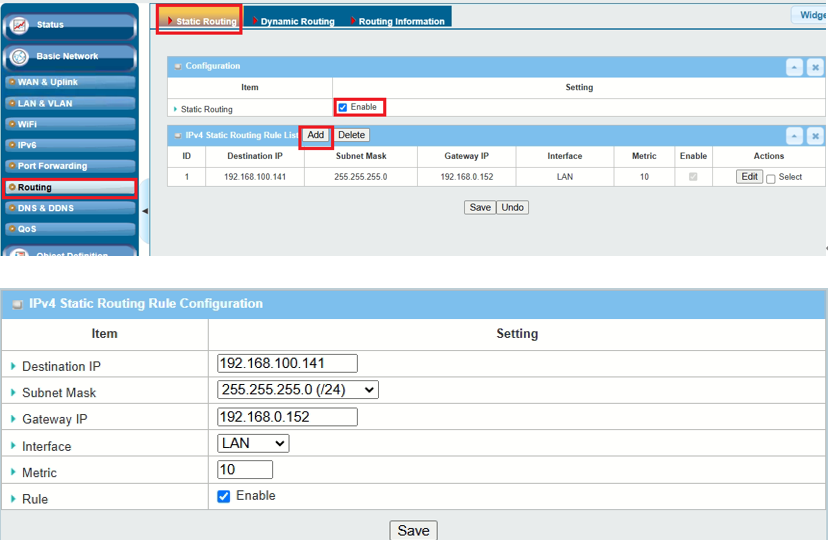Open Port Forwarding in the sidebar

[x=52, y=166]
